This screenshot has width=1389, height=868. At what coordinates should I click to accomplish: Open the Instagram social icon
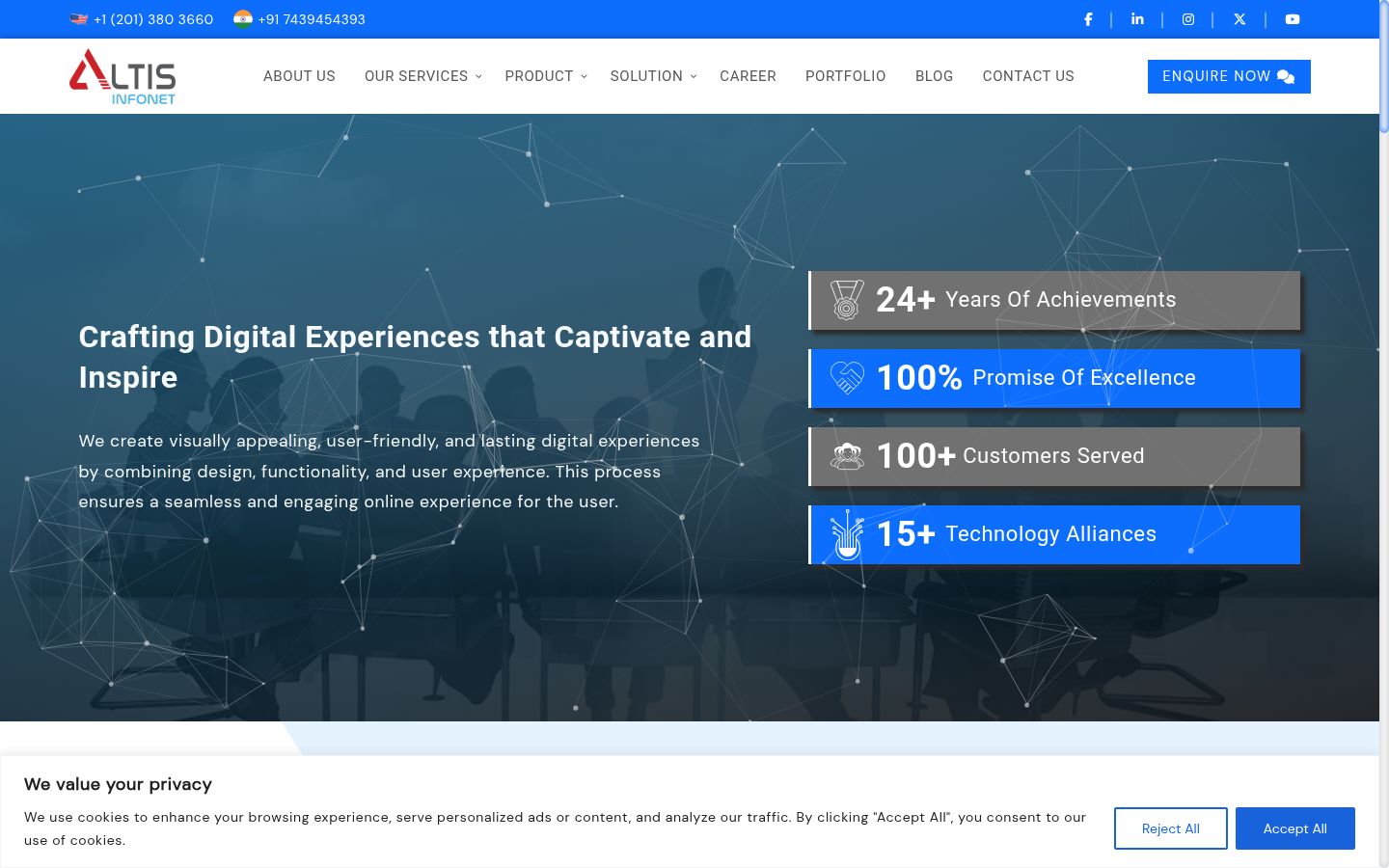point(1188,19)
